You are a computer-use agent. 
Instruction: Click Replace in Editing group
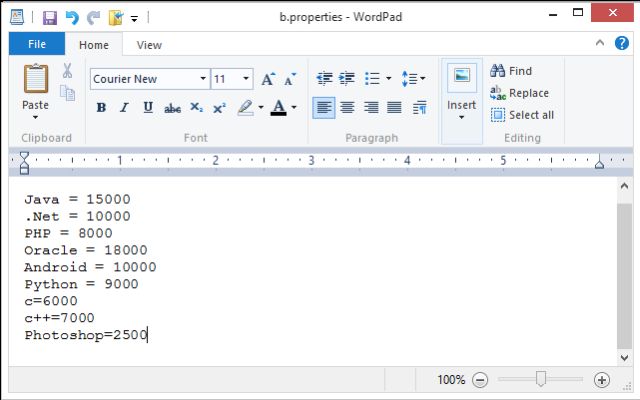519,93
